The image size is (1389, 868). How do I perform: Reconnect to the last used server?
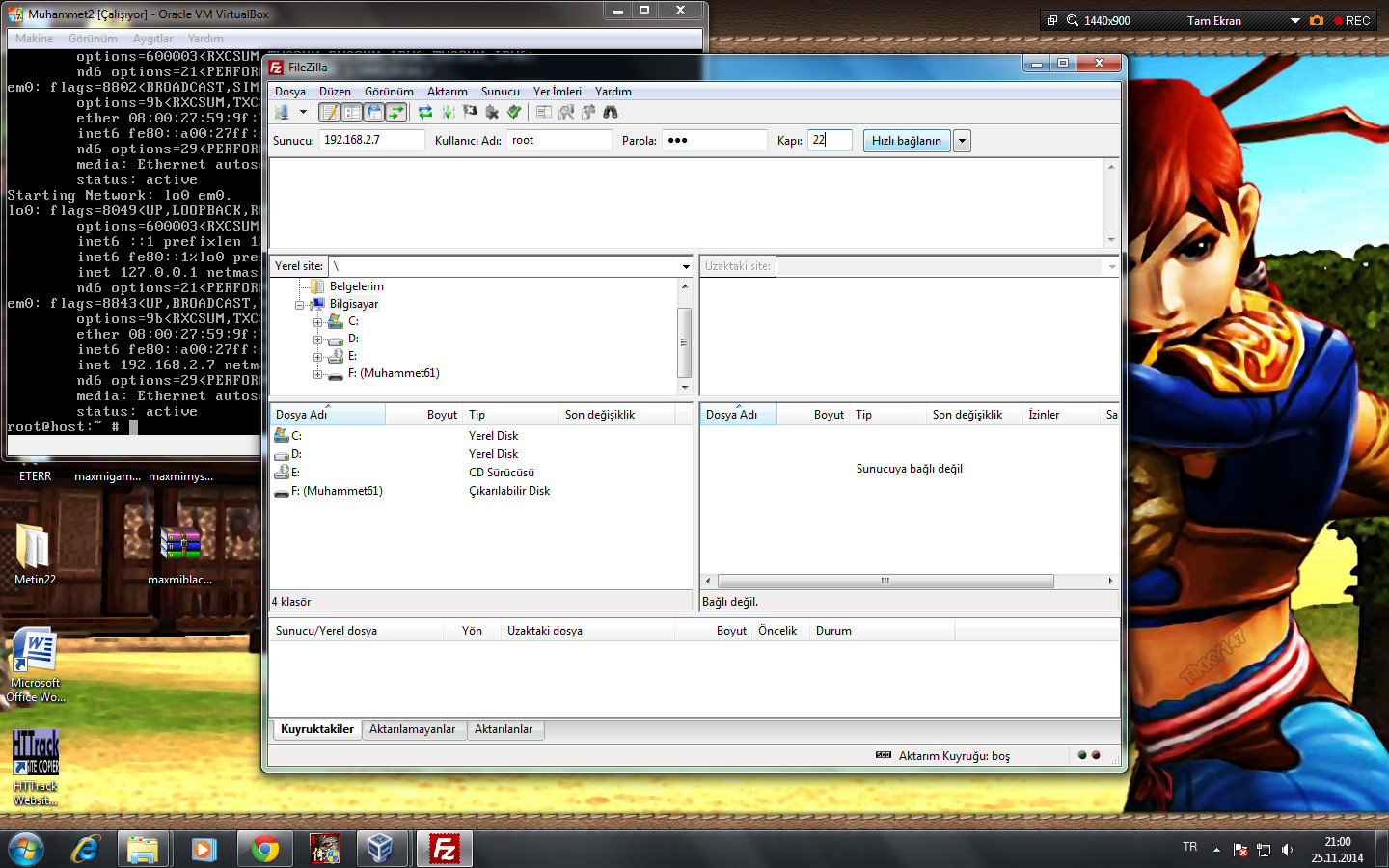(x=514, y=112)
